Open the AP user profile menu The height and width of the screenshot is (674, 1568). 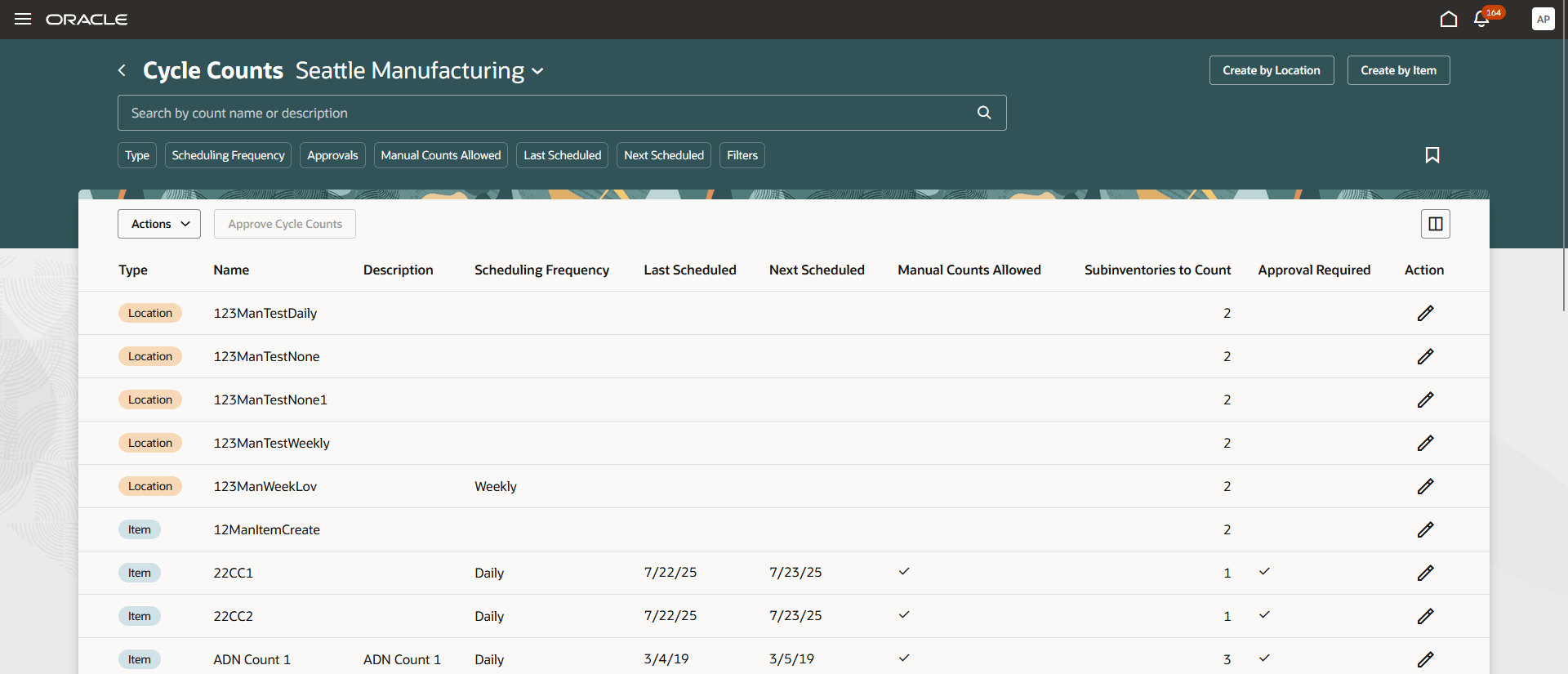(x=1543, y=19)
